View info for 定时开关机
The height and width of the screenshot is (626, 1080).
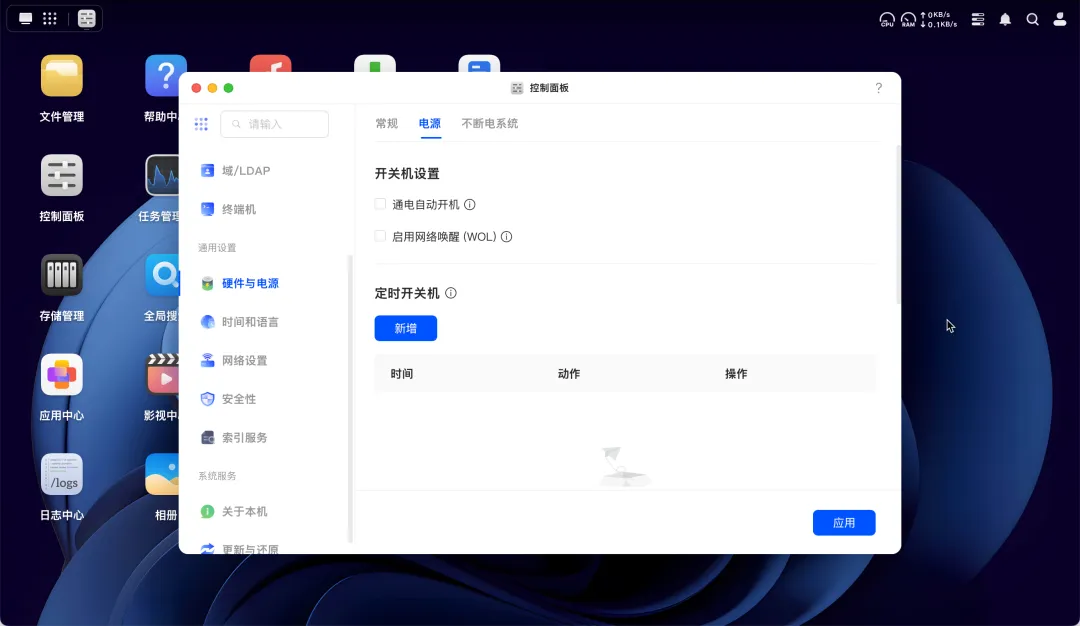pyautogui.click(x=451, y=293)
